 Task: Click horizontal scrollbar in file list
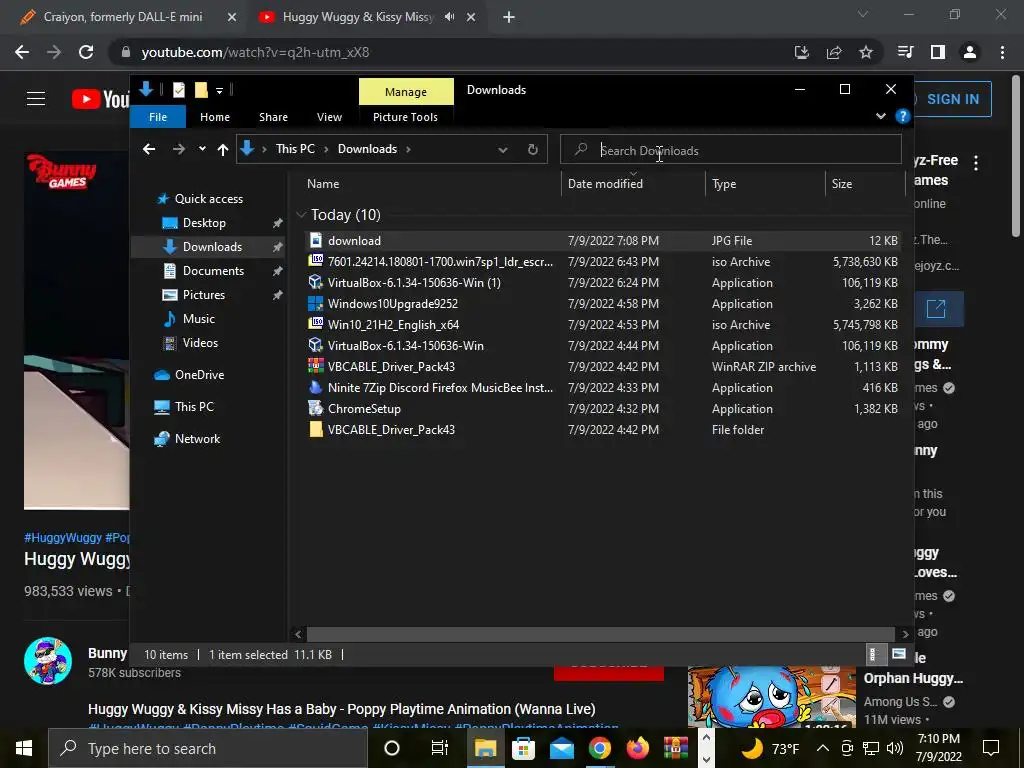600,633
